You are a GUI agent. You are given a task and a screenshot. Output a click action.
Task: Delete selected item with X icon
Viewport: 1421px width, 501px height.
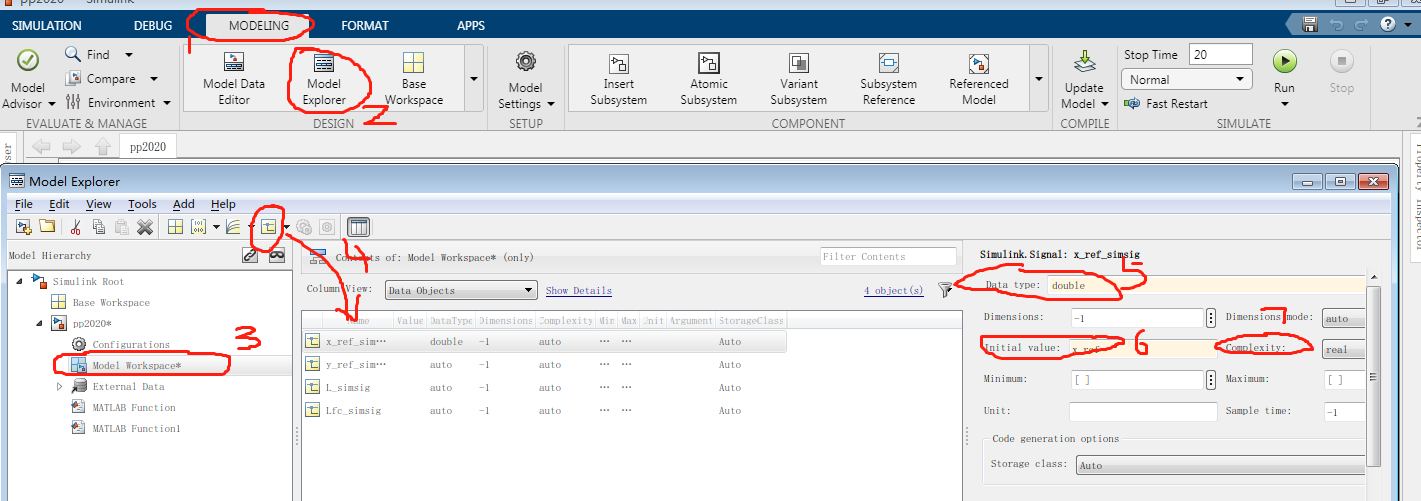pos(145,227)
